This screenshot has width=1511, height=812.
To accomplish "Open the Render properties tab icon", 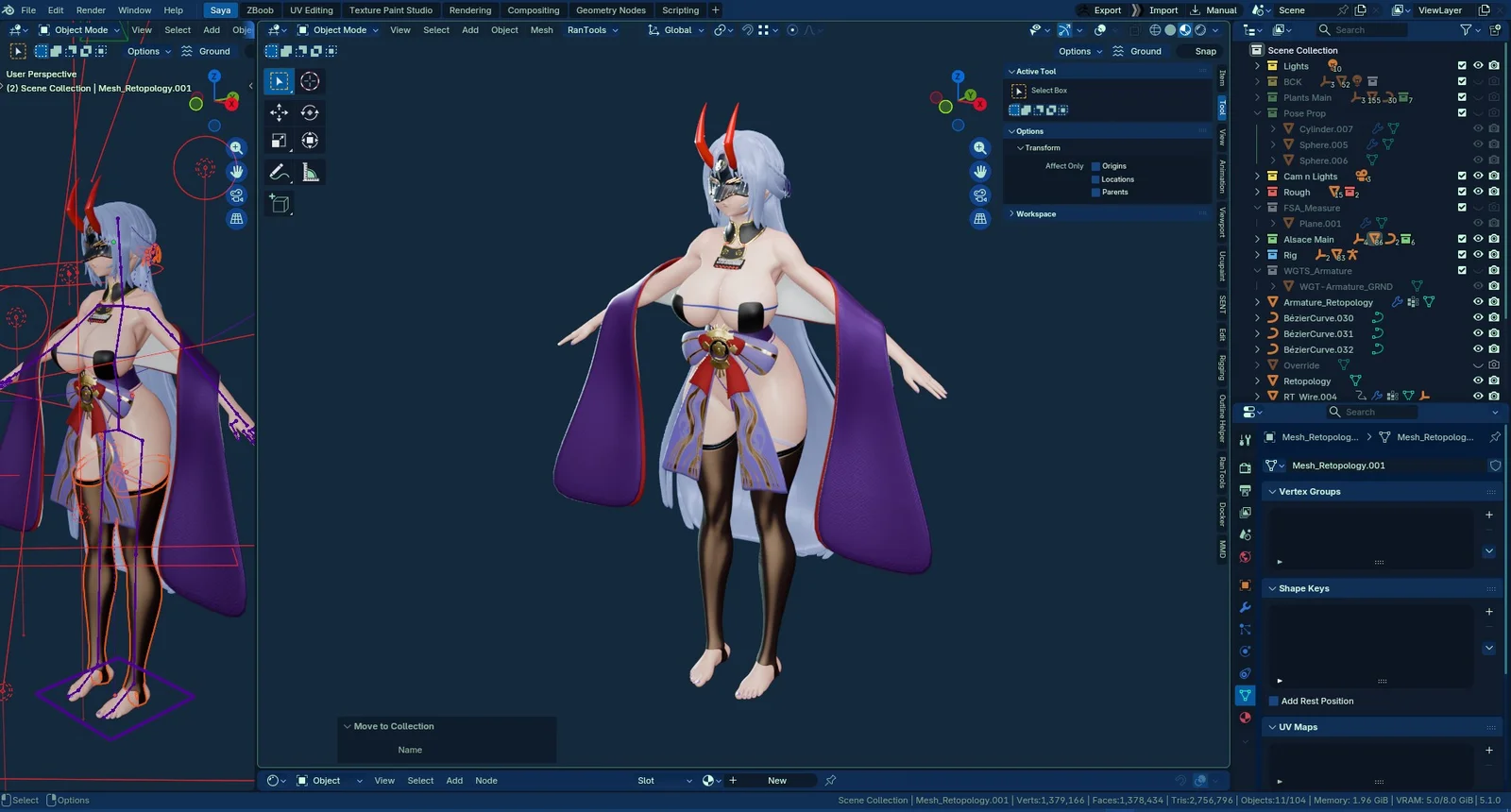I will (x=1245, y=467).
